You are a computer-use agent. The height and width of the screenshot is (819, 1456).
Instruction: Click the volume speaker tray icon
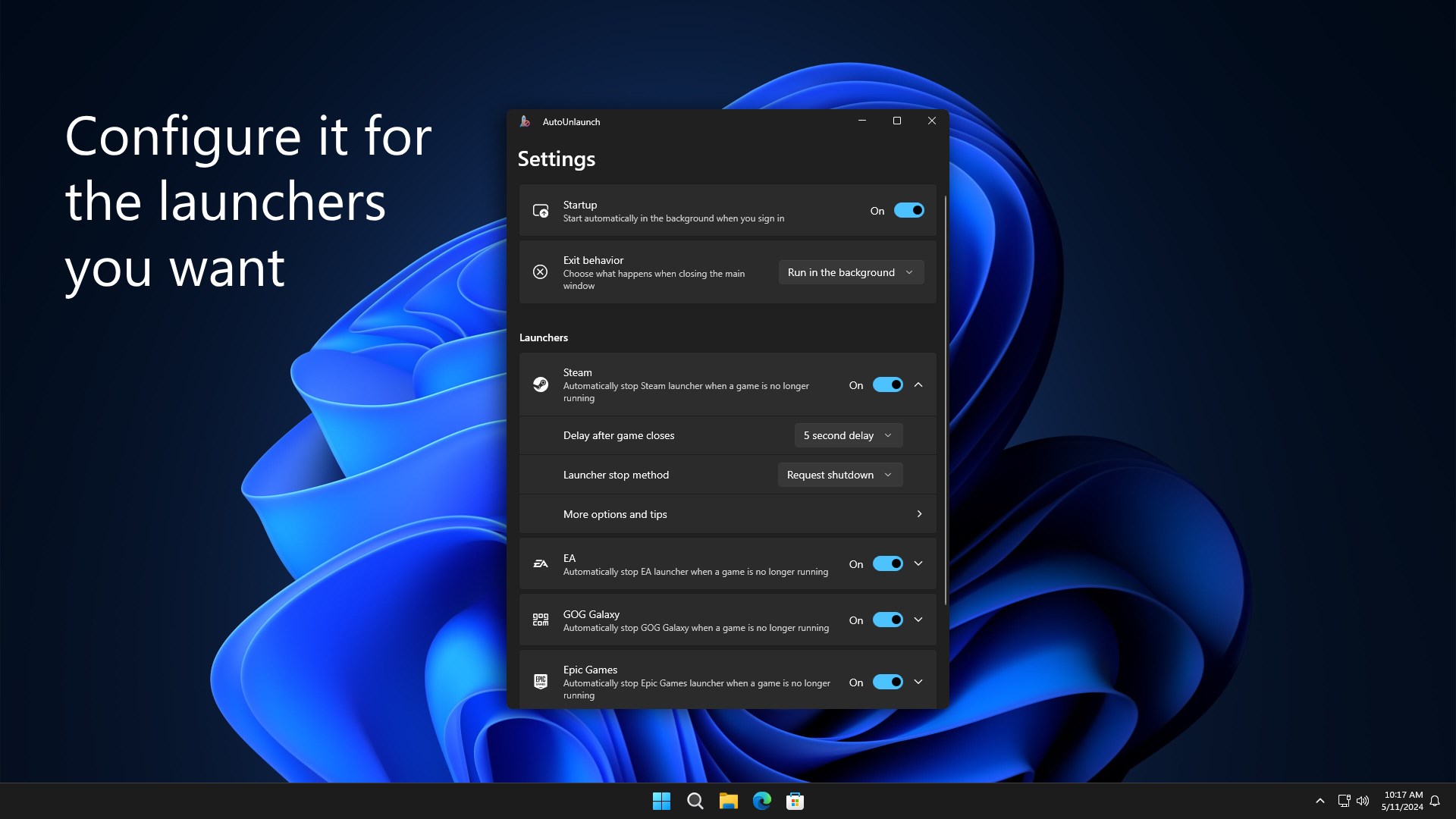[x=1363, y=801]
